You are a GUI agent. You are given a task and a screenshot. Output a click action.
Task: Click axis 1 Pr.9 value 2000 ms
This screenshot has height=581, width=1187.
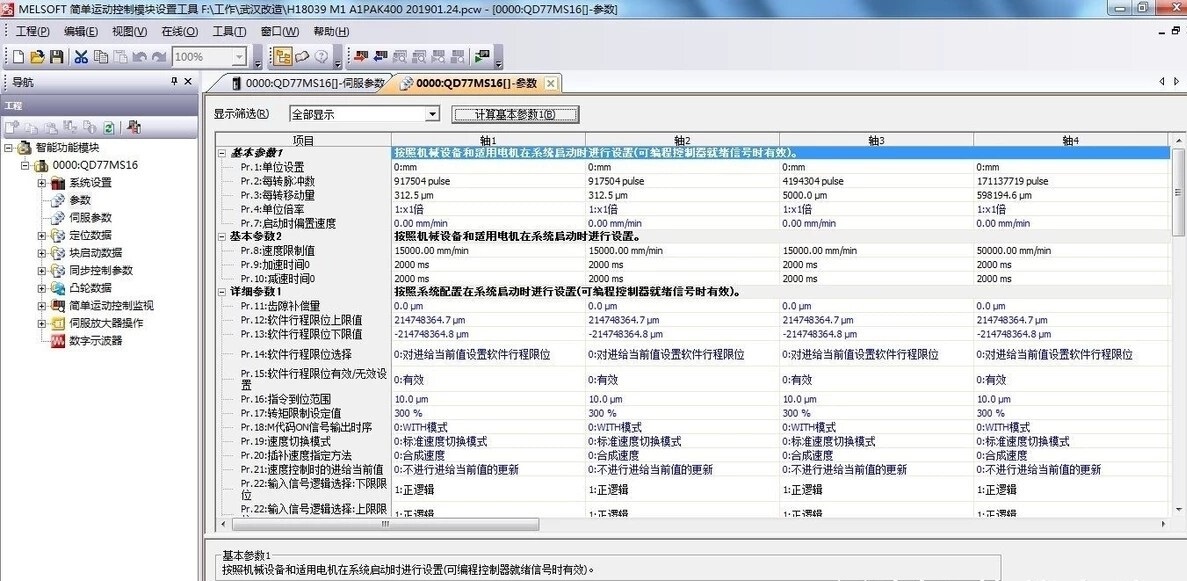pos(411,264)
